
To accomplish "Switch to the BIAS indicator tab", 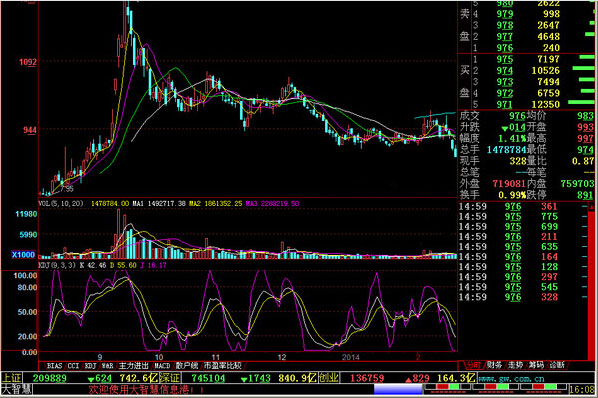I will tap(54, 366).
